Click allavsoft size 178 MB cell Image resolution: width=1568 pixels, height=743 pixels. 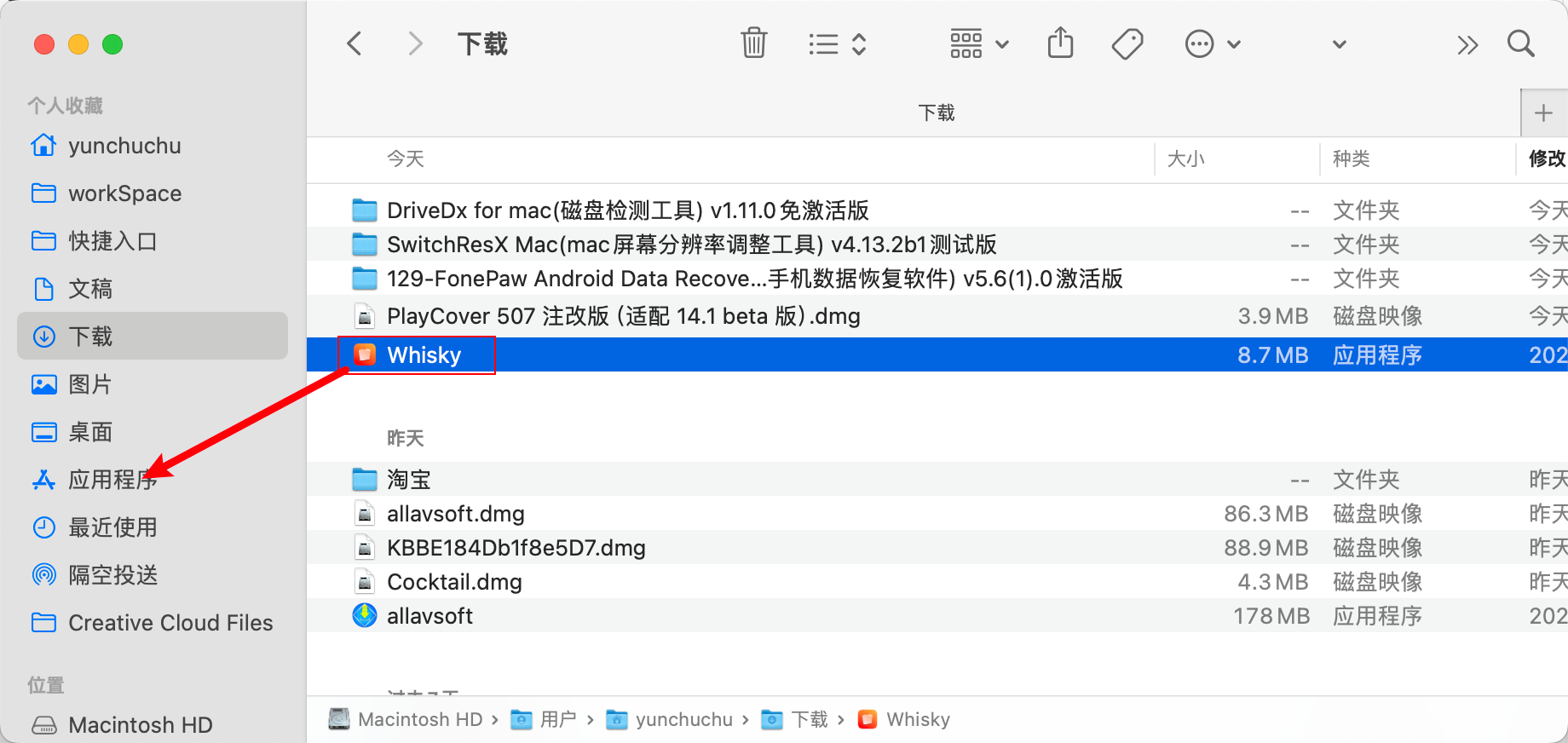(x=1271, y=616)
